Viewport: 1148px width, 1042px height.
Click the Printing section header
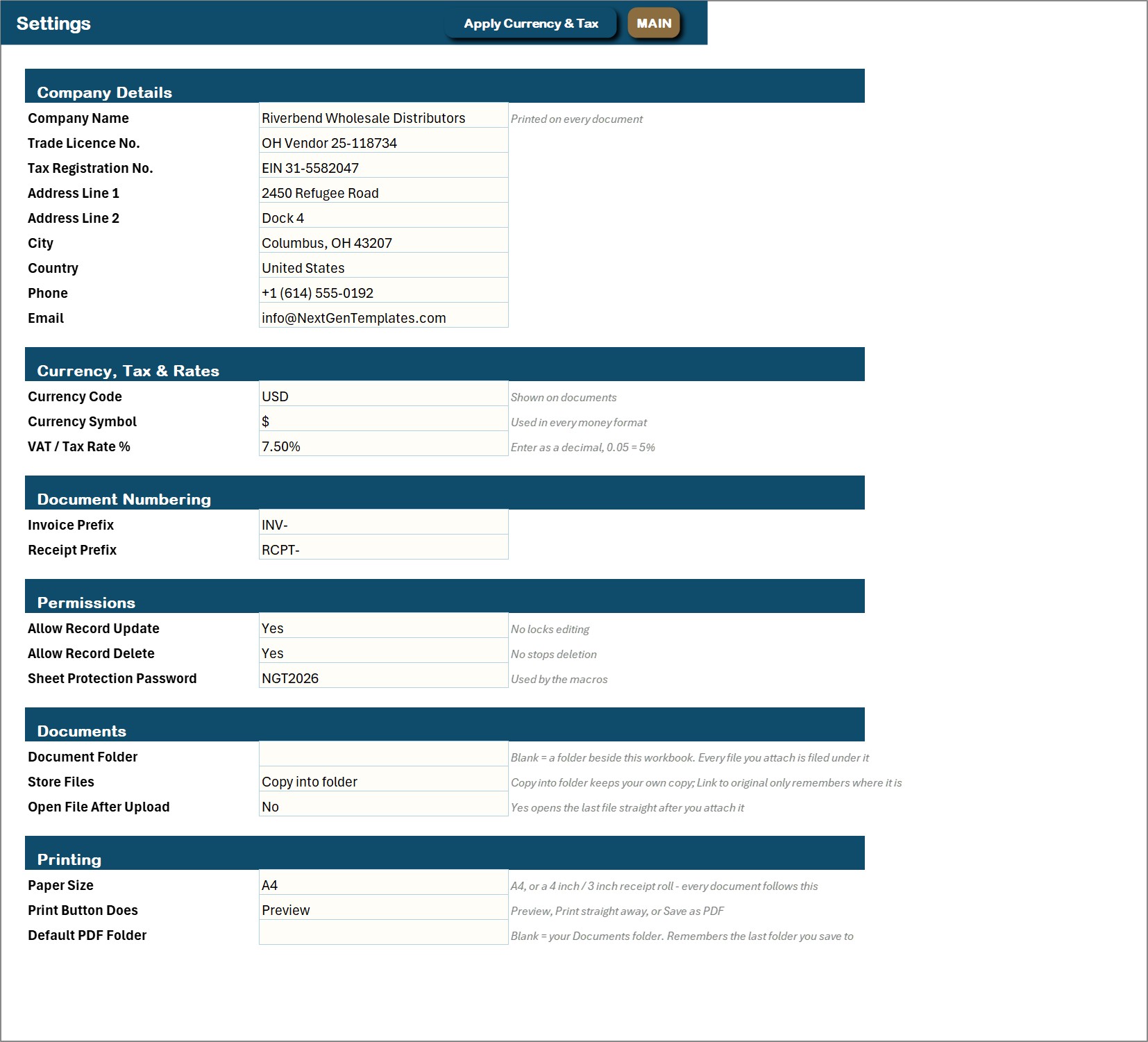point(444,853)
